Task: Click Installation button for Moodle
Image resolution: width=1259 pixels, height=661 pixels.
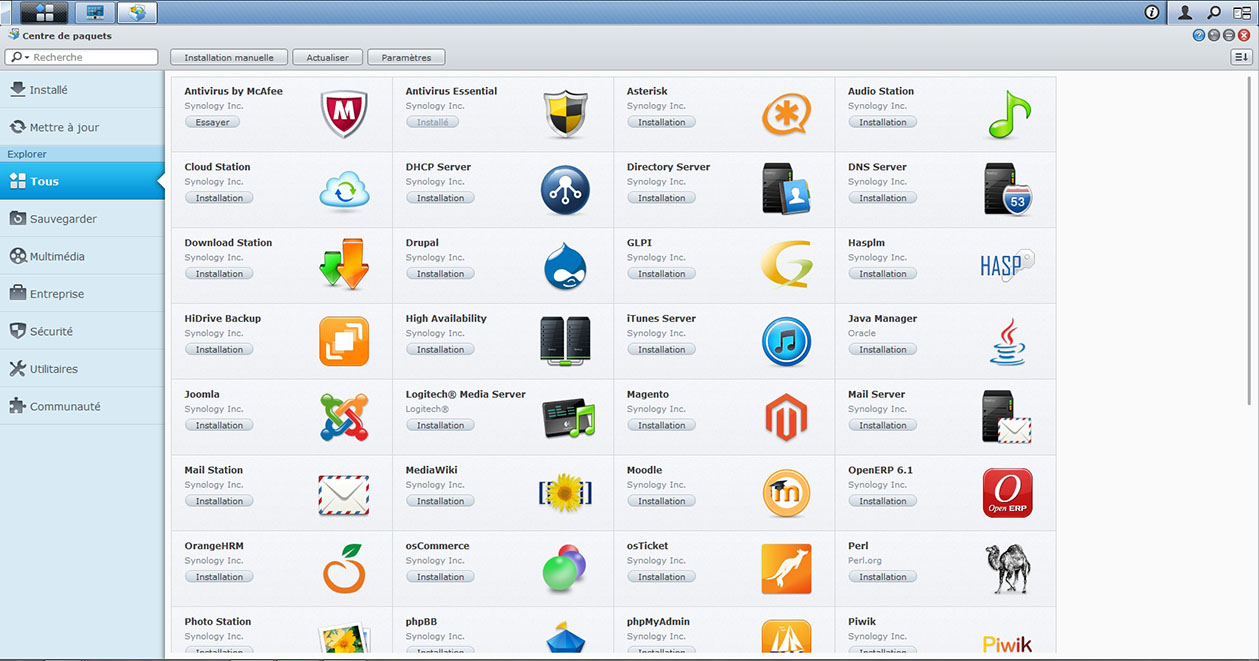Action: [x=662, y=501]
